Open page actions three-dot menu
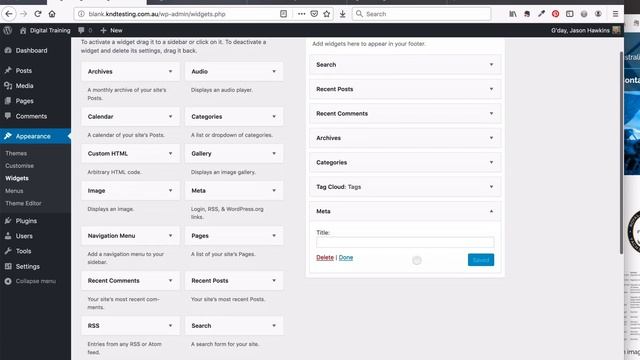Image resolution: width=640 pixels, height=360 pixels. tap(301, 14)
